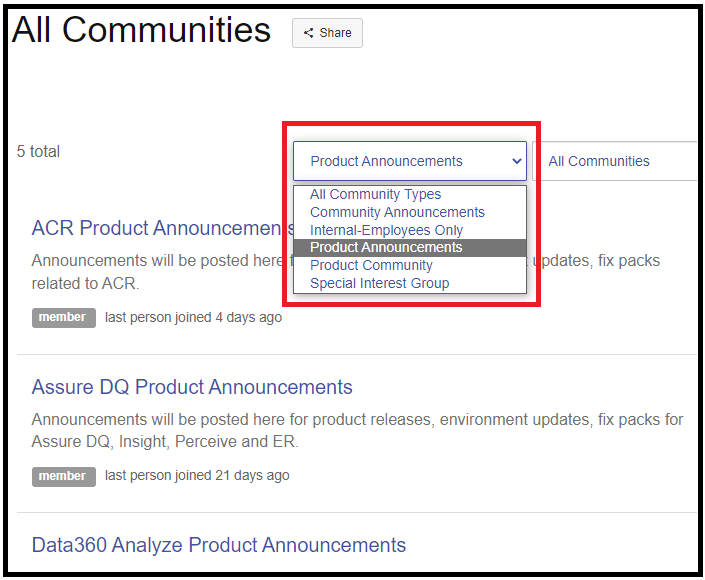Click member badge under Assure DQ community
This screenshot has height=580, width=705.
tap(63, 476)
